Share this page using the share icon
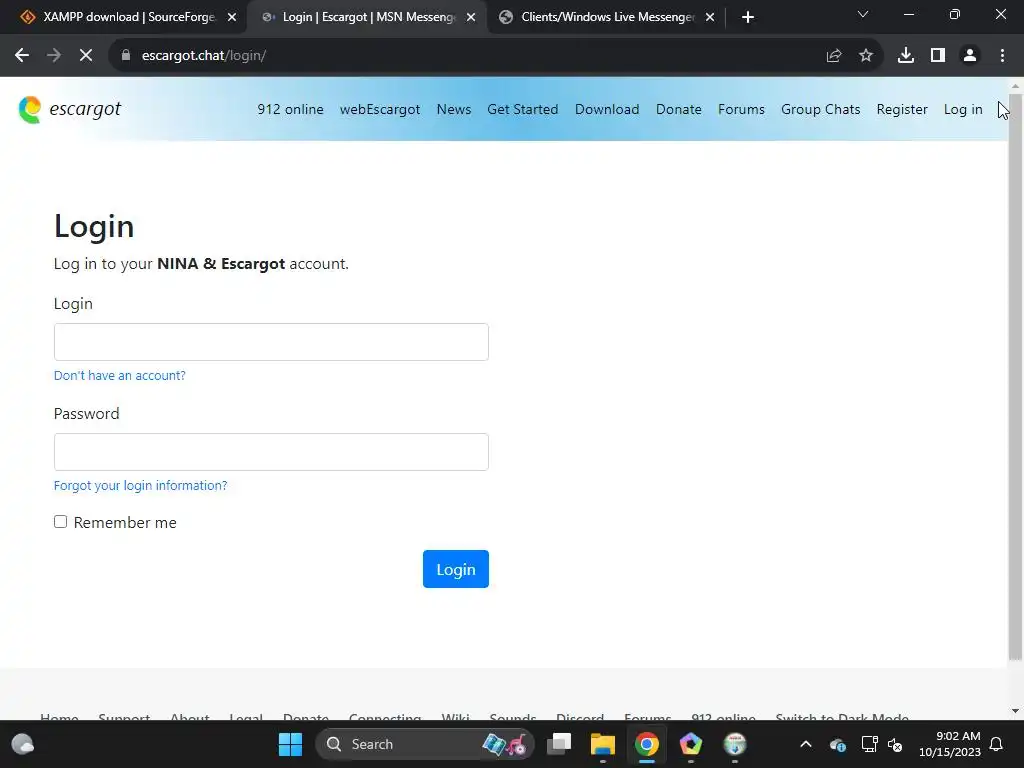This screenshot has width=1024, height=768. 834,56
